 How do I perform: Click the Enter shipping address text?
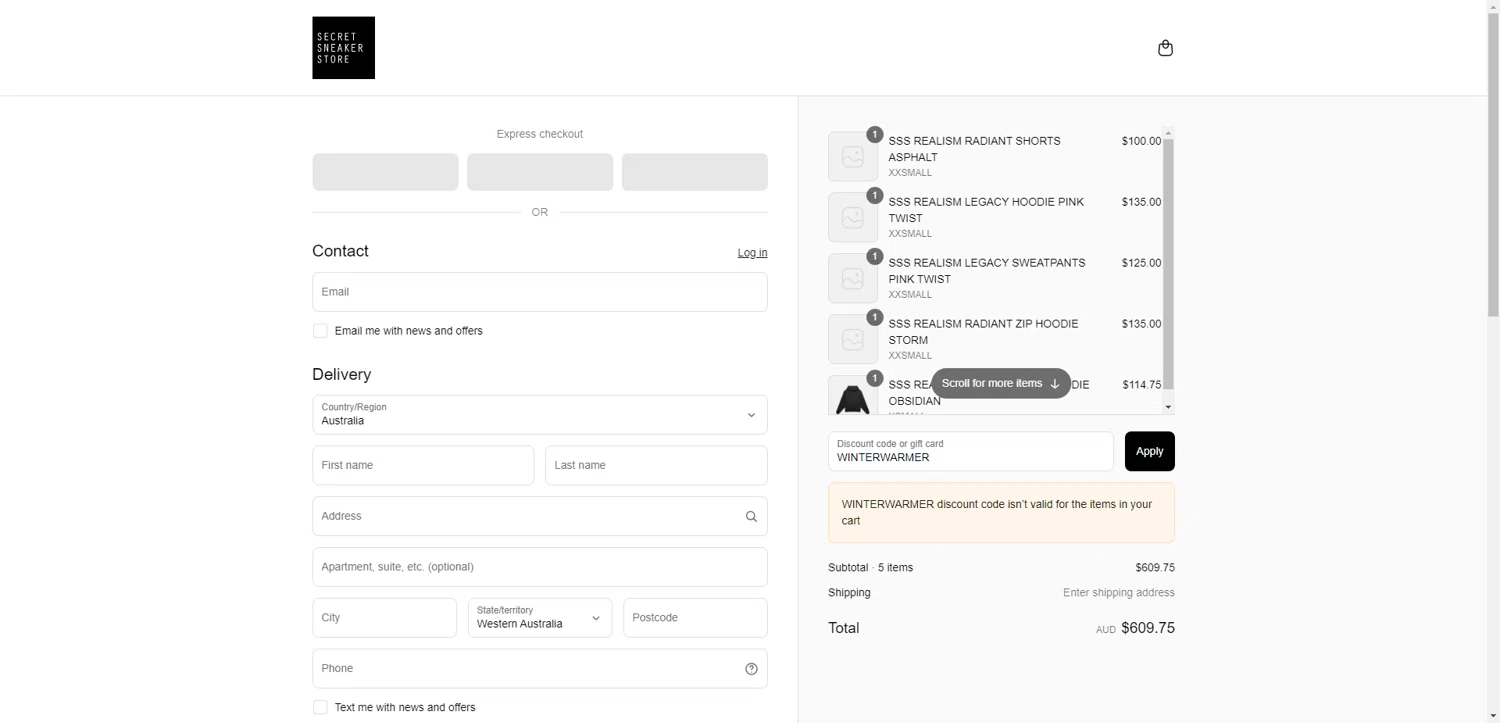1119,593
